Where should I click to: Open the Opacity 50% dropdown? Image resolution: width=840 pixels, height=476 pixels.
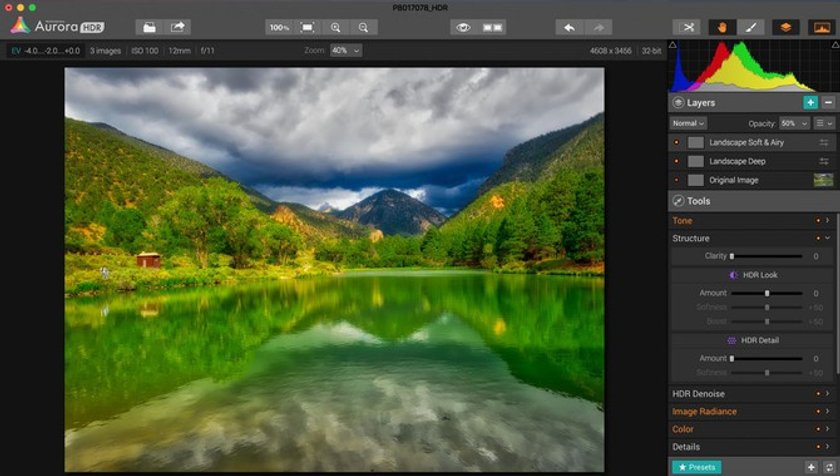tap(794, 123)
